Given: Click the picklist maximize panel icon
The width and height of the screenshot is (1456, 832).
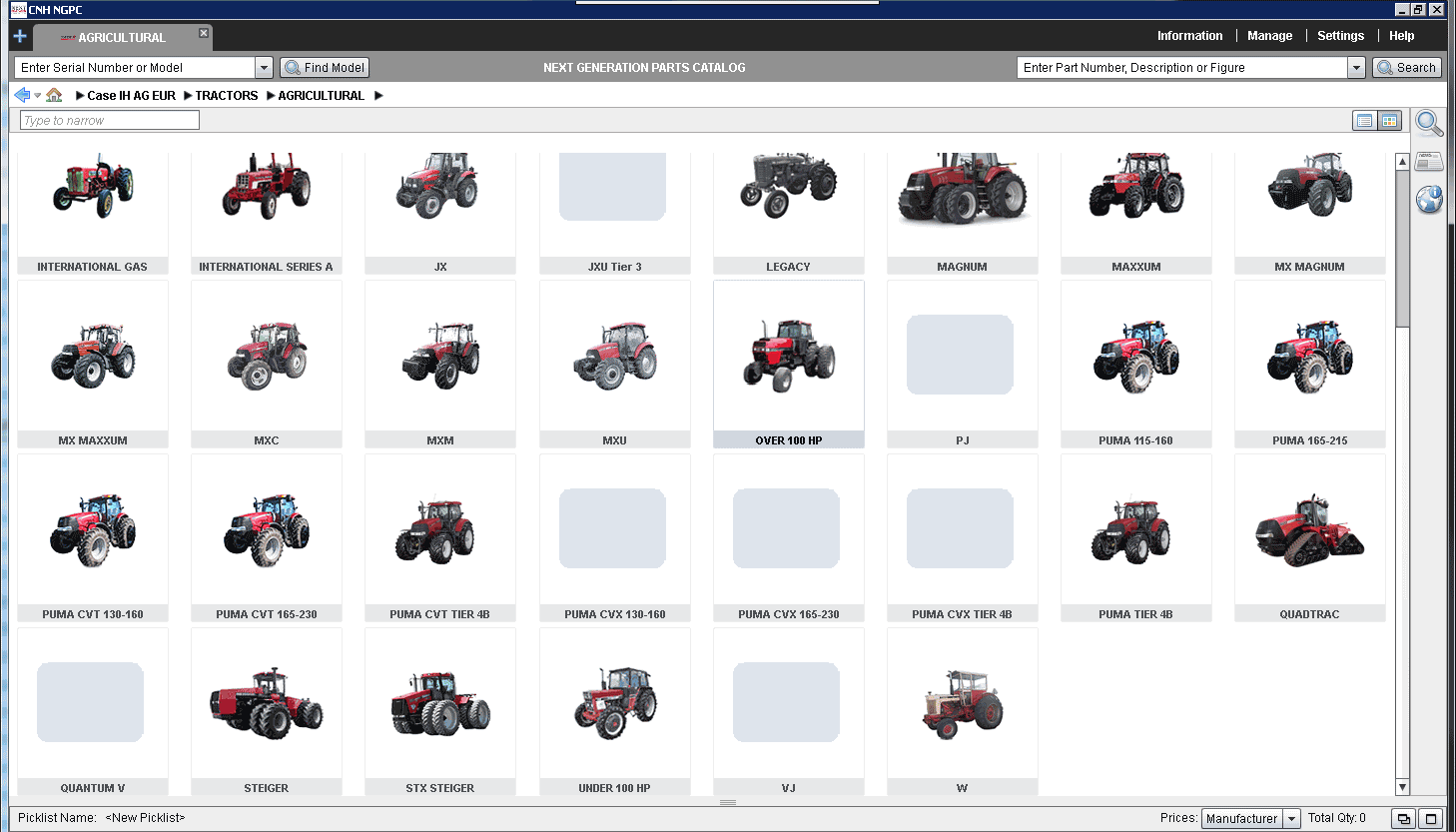Looking at the screenshot, I should (1431, 819).
